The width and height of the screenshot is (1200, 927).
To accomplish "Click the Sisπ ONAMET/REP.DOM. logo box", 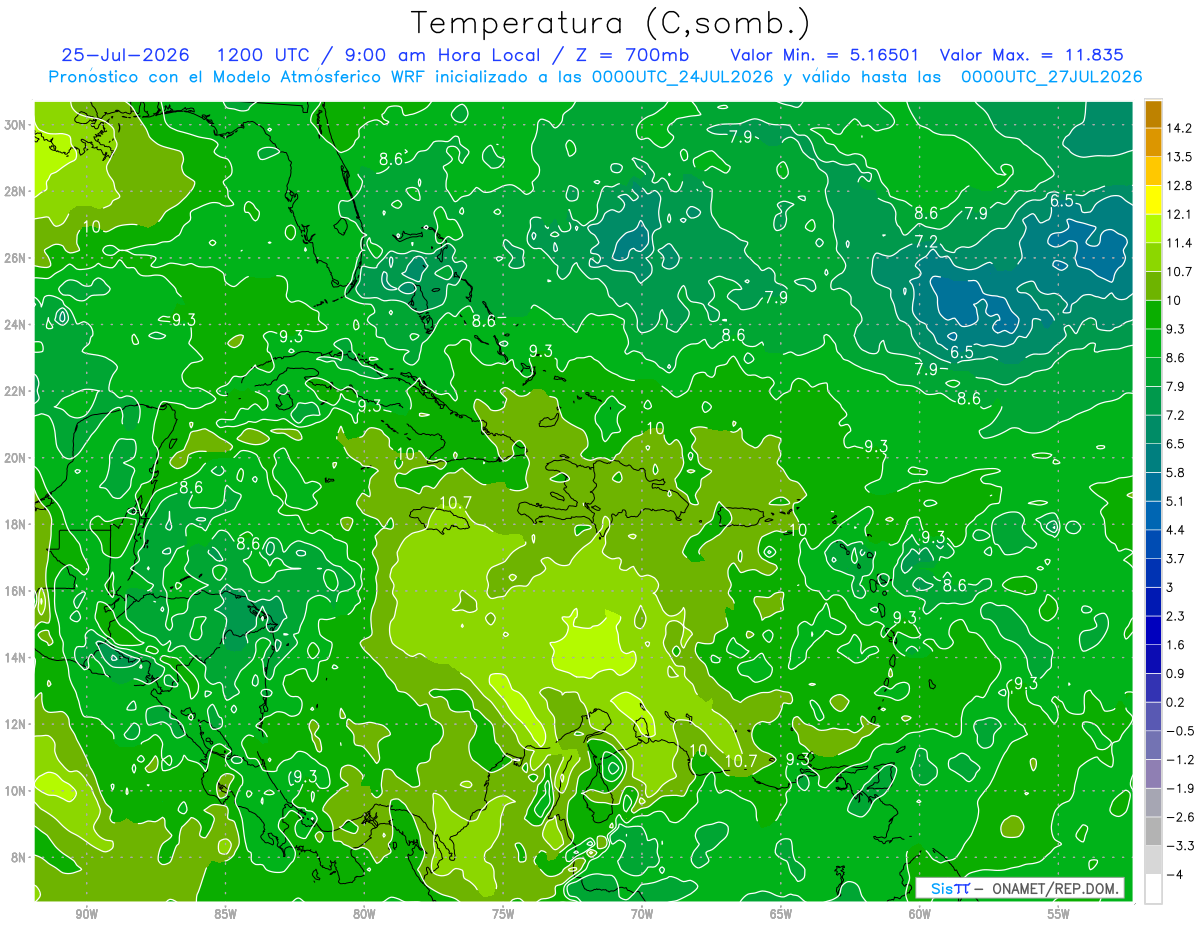I will pos(1019,888).
